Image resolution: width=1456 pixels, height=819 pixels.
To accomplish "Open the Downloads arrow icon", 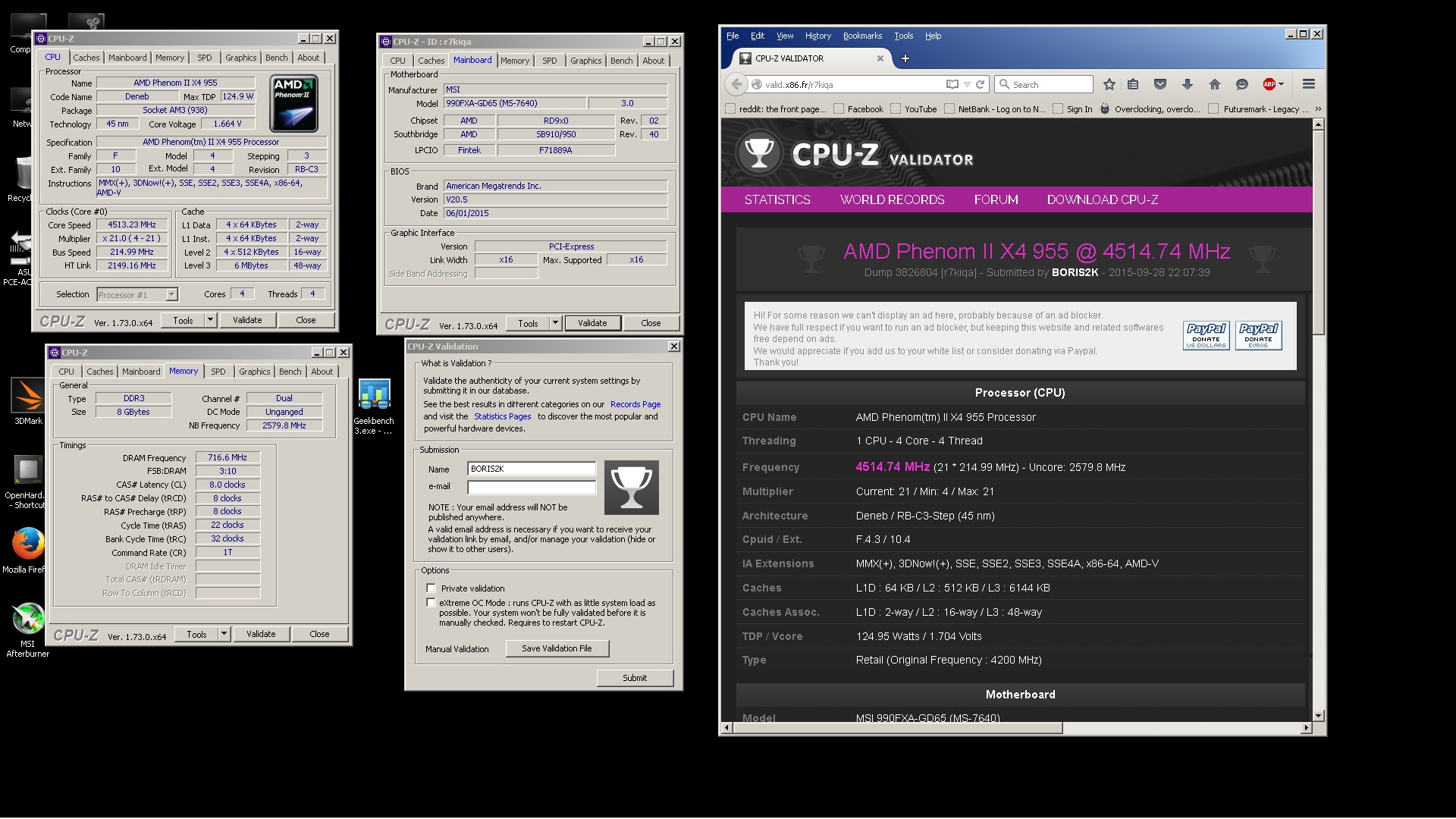I will point(1188,84).
